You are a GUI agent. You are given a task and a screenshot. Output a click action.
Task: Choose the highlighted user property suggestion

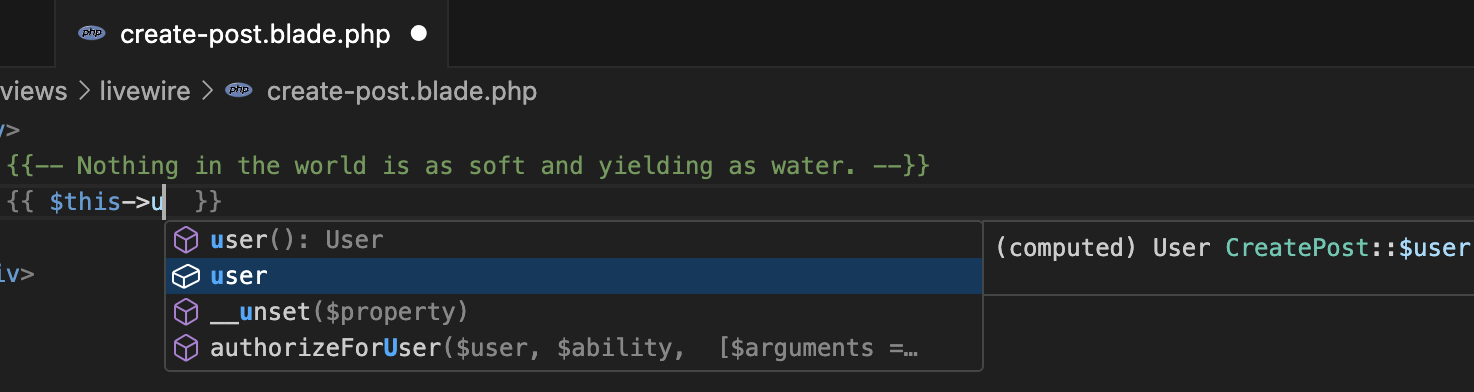pyautogui.click(x=573, y=276)
